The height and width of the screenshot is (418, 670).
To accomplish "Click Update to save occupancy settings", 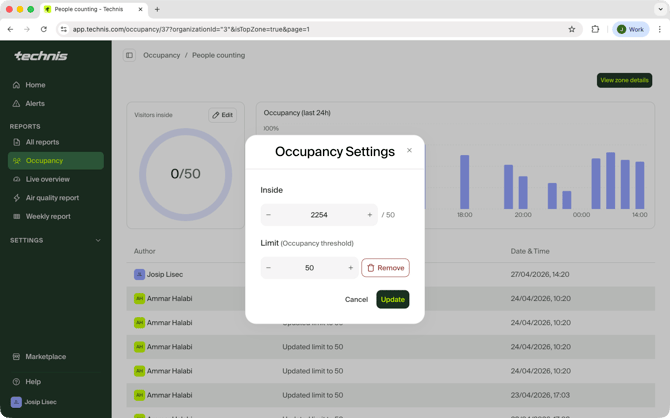I will tap(393, 299).
